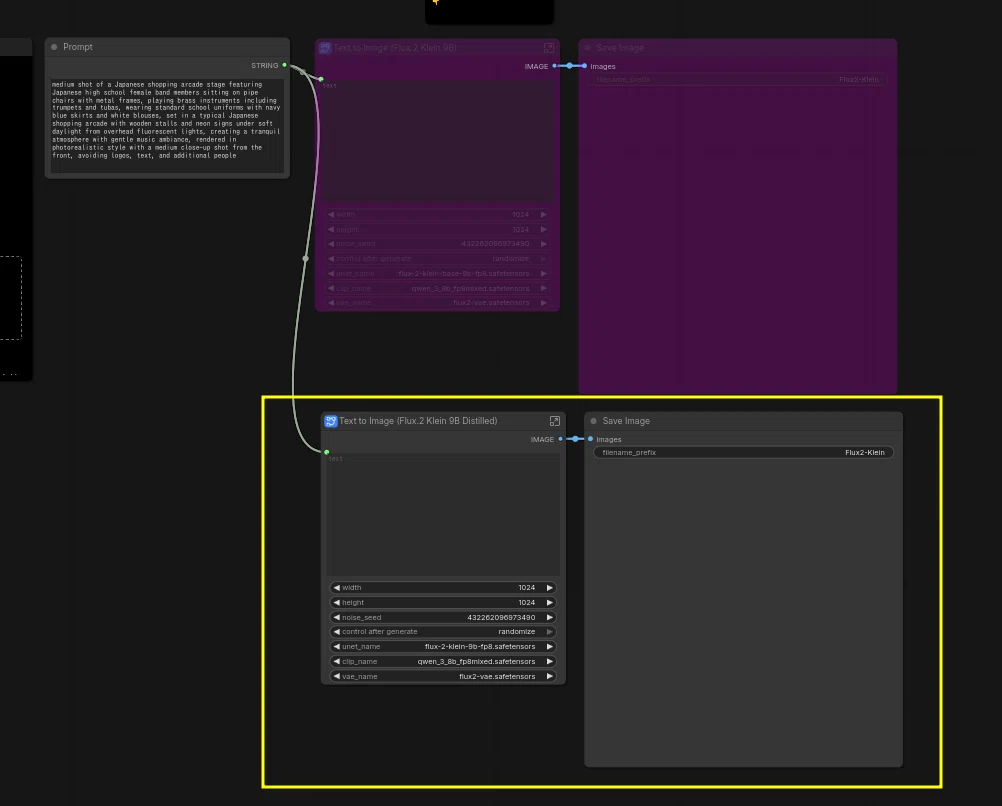This screenshot has height=806, width=1002.
Task: Click link midpoint between Distilled node and Save Image
Action: click(x=576, y=439)
